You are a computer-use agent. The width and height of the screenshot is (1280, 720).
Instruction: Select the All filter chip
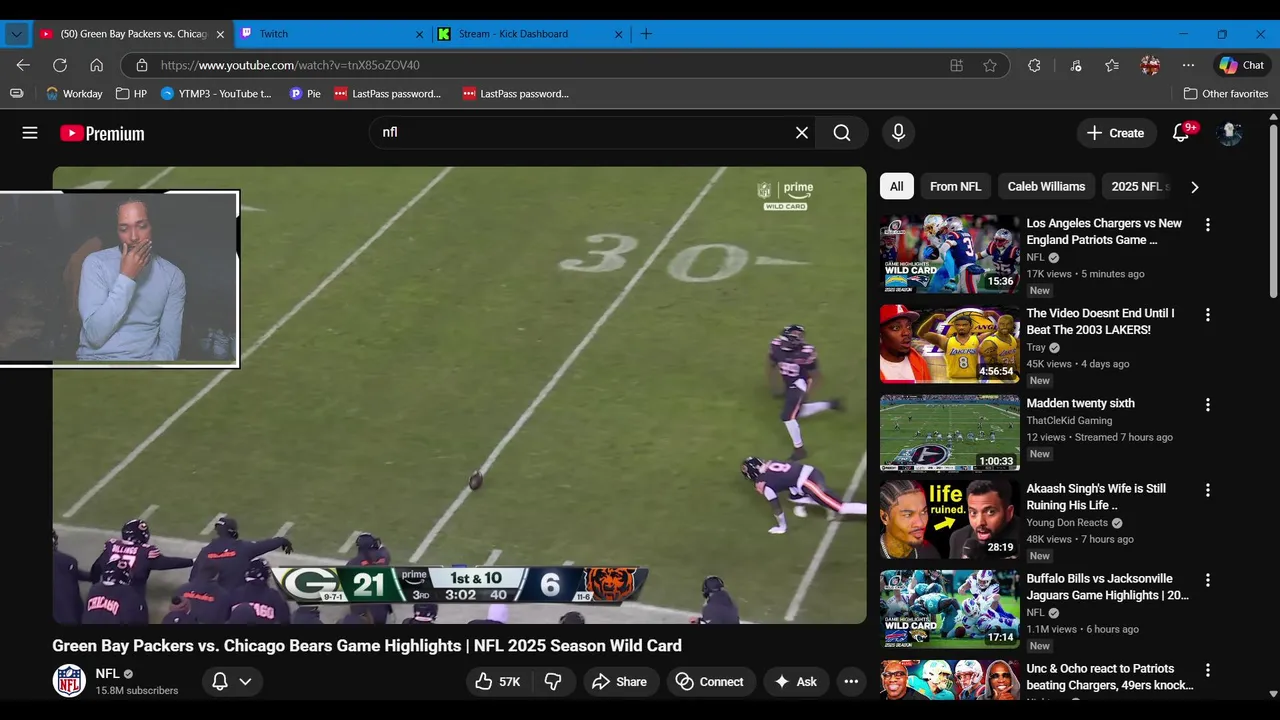coord(897,186)
